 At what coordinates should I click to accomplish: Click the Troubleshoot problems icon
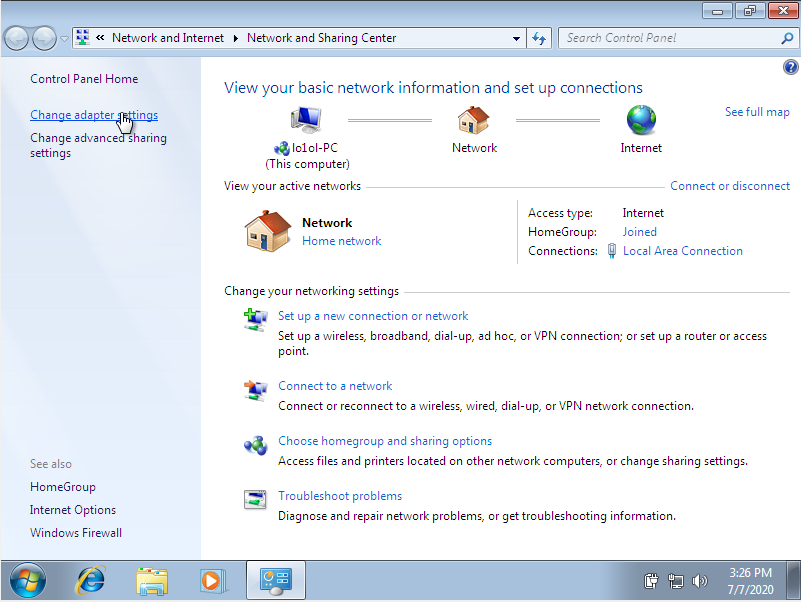tap(255, 500)
